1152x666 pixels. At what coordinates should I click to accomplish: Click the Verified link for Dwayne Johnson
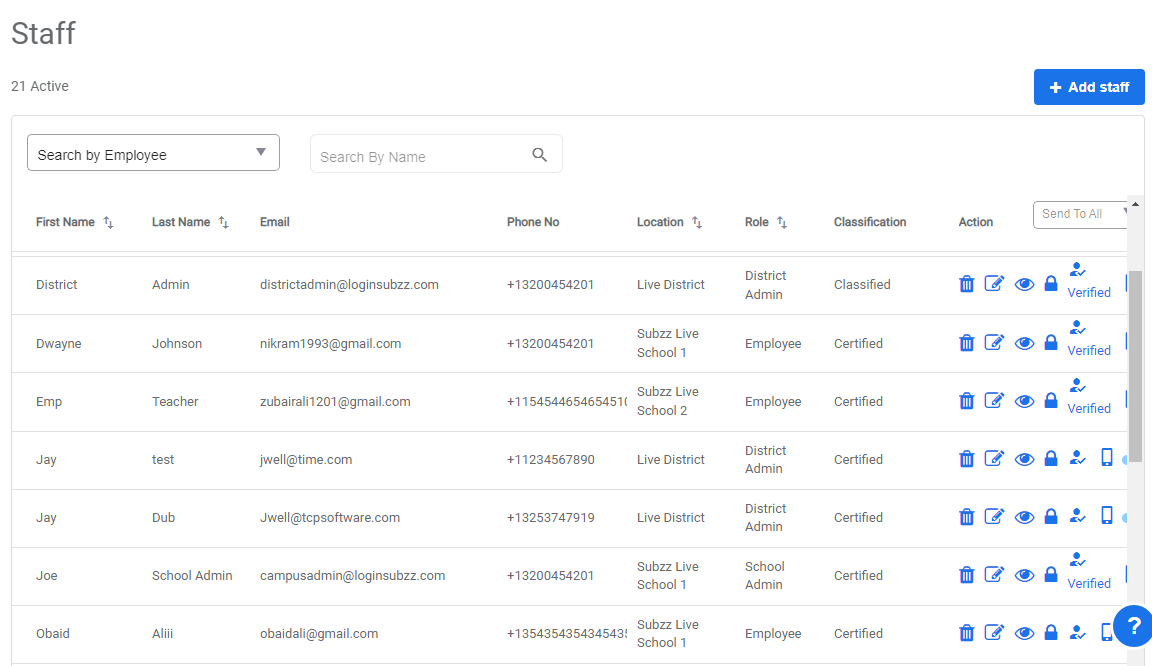tap(1089, 350)
